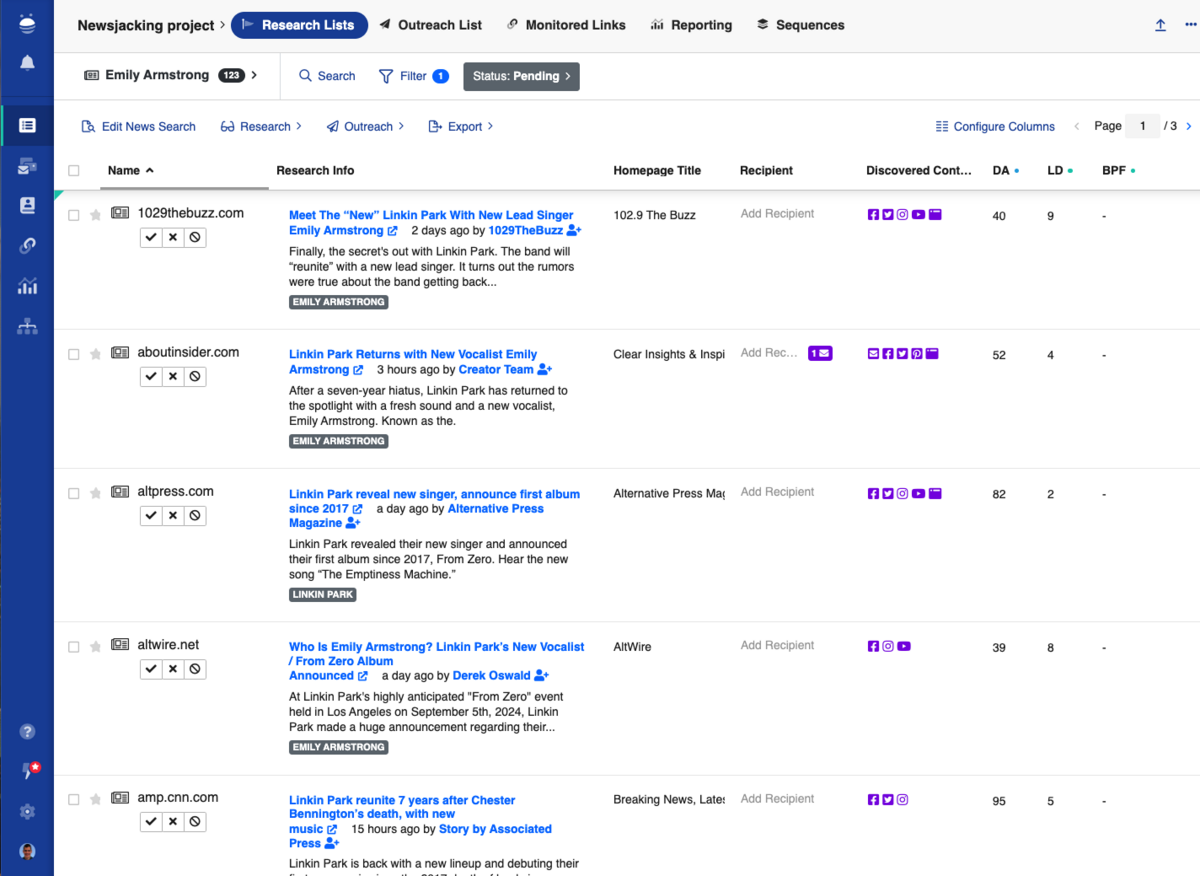Block altwire.net with the ban icon
1200x876 pixels.
click(x=195, y=669)
